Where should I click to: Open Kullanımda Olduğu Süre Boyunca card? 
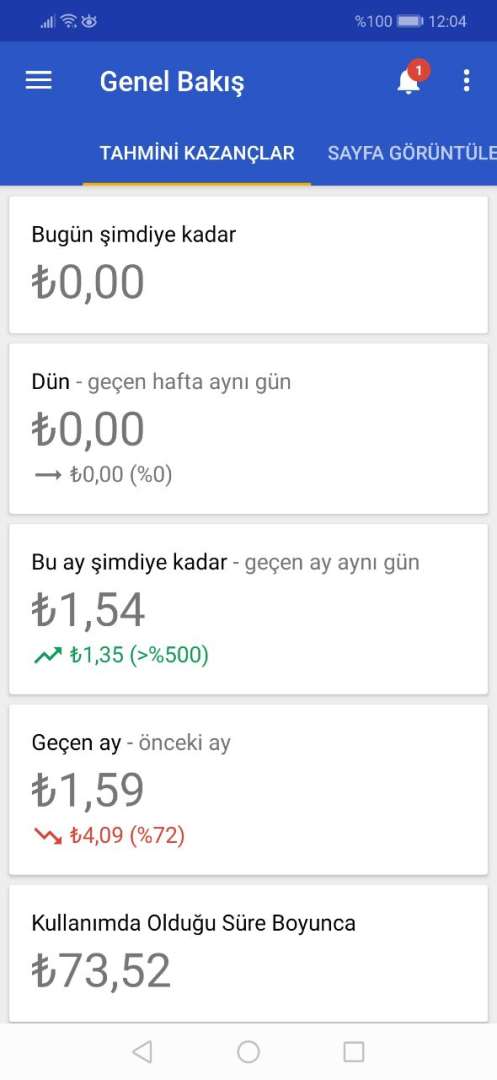[248, 953]
